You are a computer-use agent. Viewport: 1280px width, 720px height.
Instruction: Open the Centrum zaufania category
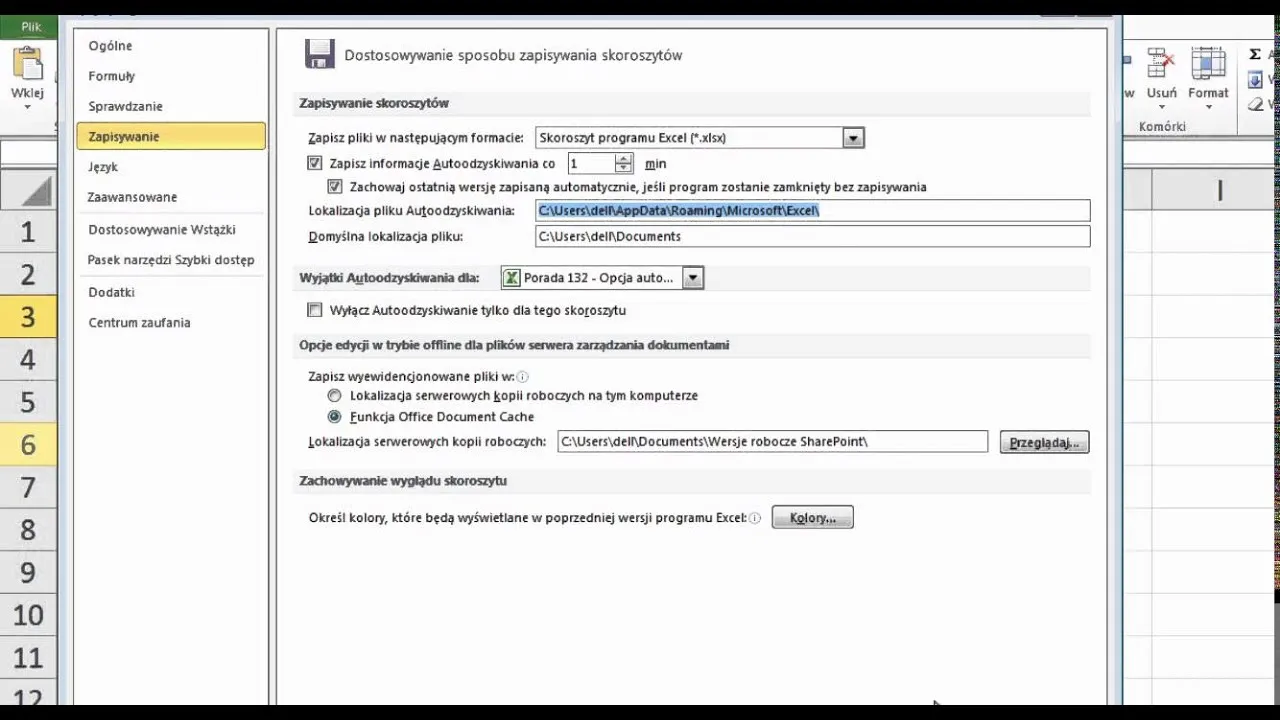pyautogui.click(x=171, y=322)
